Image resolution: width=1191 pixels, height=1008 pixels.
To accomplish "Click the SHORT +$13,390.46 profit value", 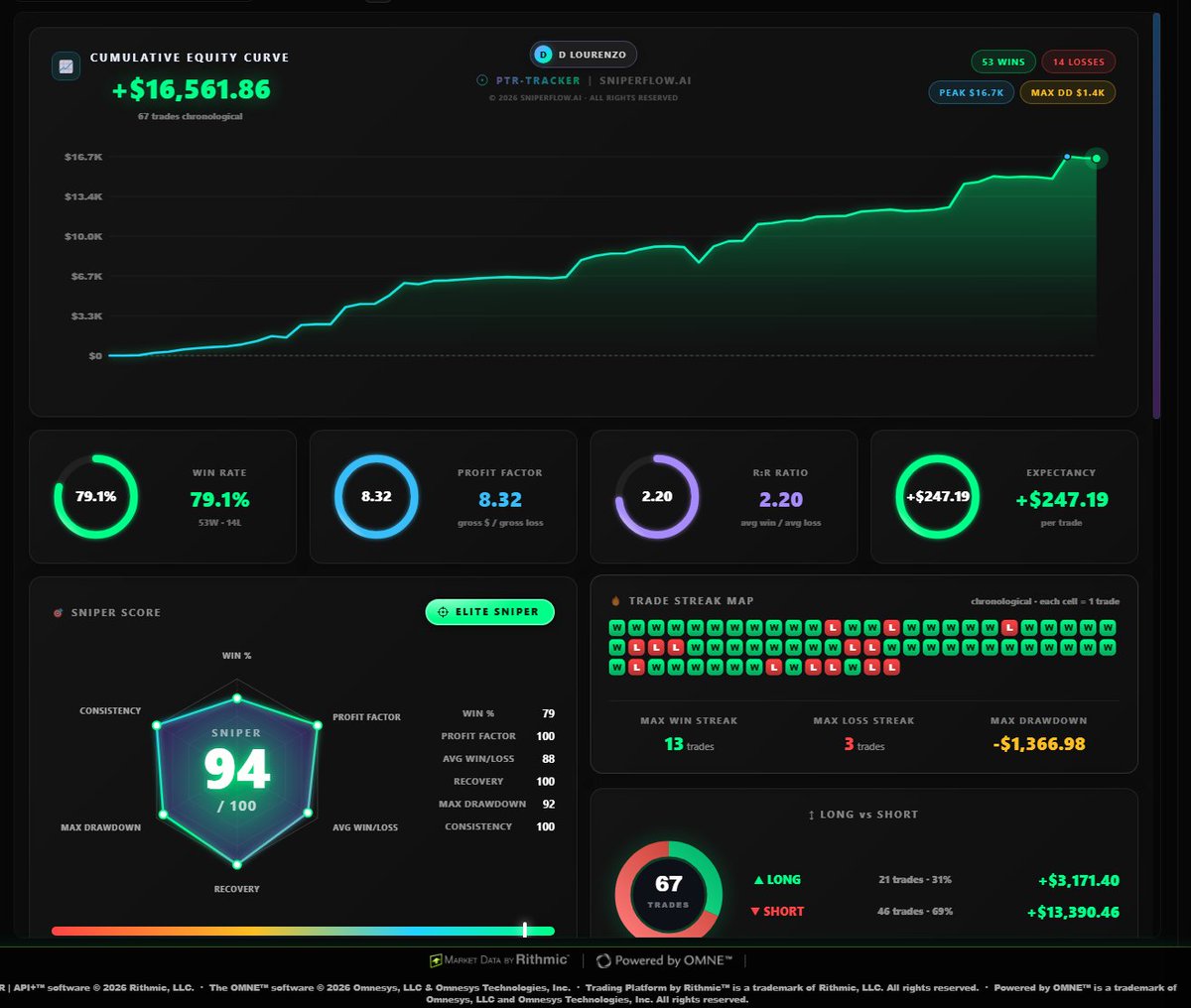I will [x=1073, y=912].
